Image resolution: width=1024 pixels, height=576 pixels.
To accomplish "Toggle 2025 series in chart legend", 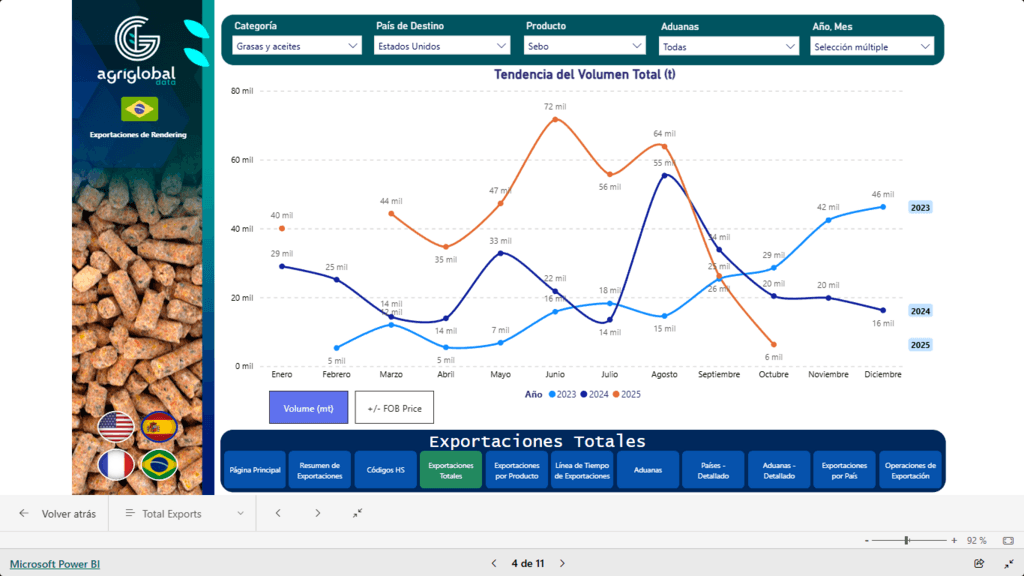I will click(627, 394).
